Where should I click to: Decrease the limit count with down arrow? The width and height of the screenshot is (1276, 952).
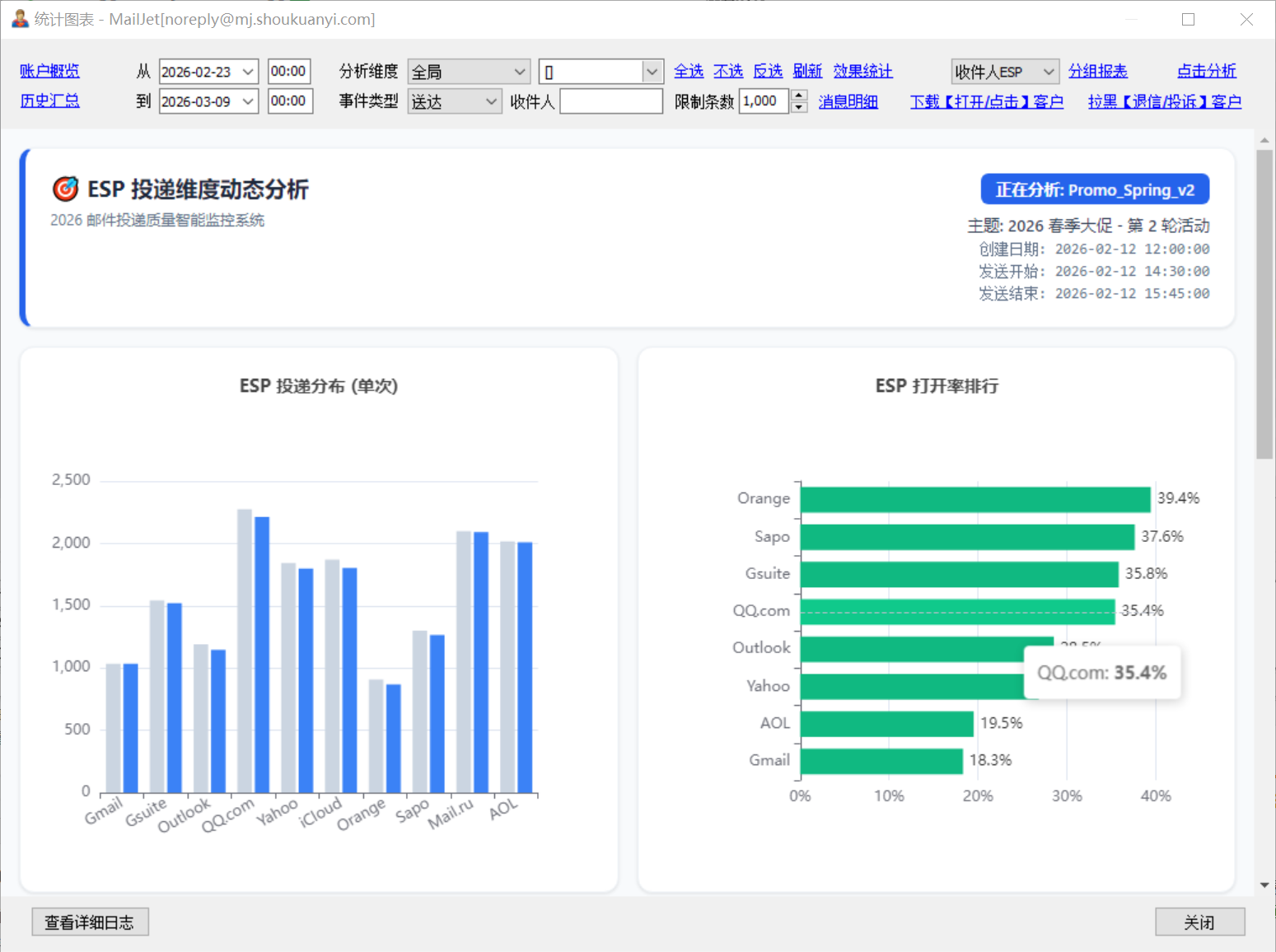798,107
